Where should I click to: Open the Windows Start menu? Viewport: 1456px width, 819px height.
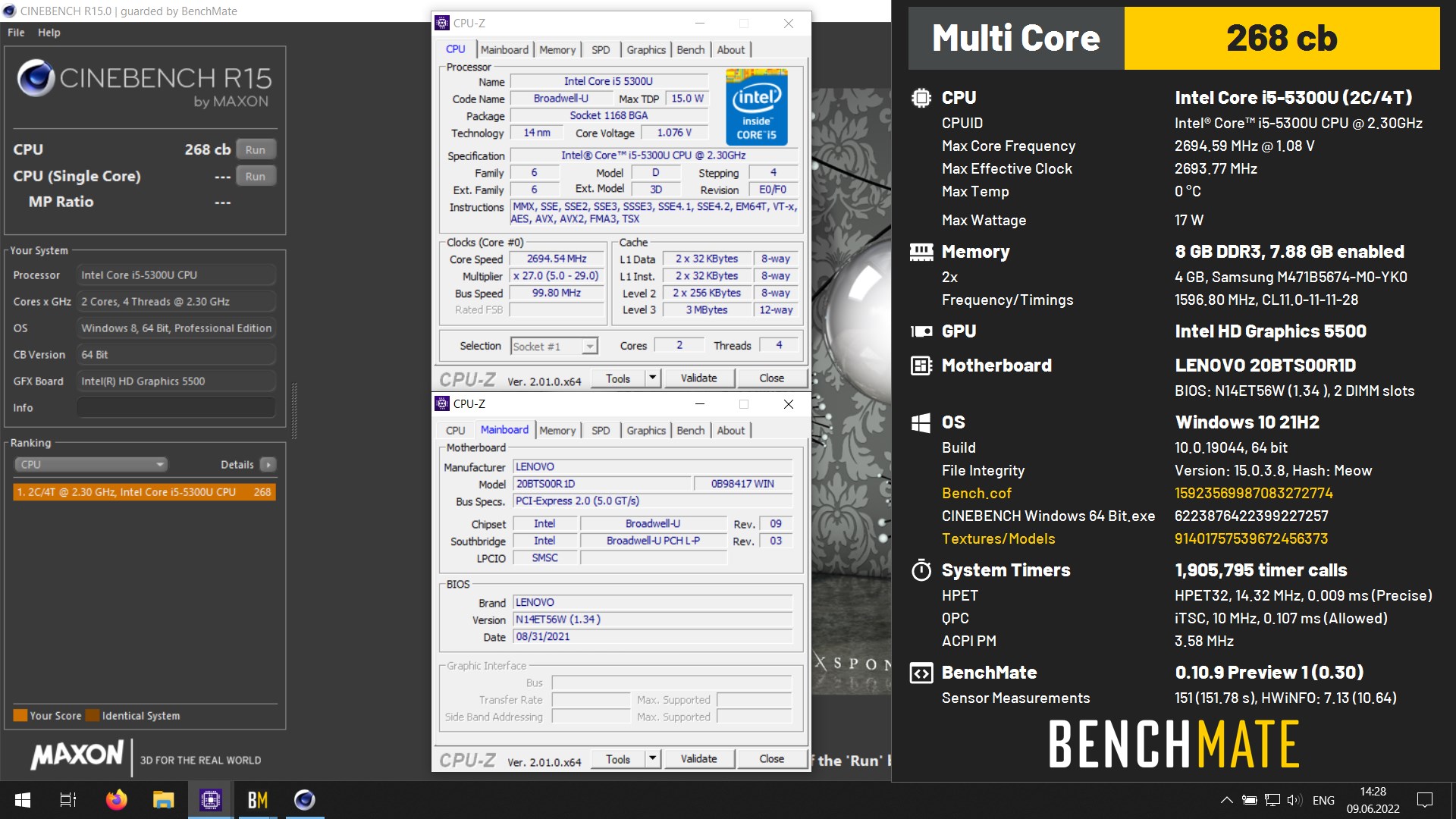[x=23, y=800]
